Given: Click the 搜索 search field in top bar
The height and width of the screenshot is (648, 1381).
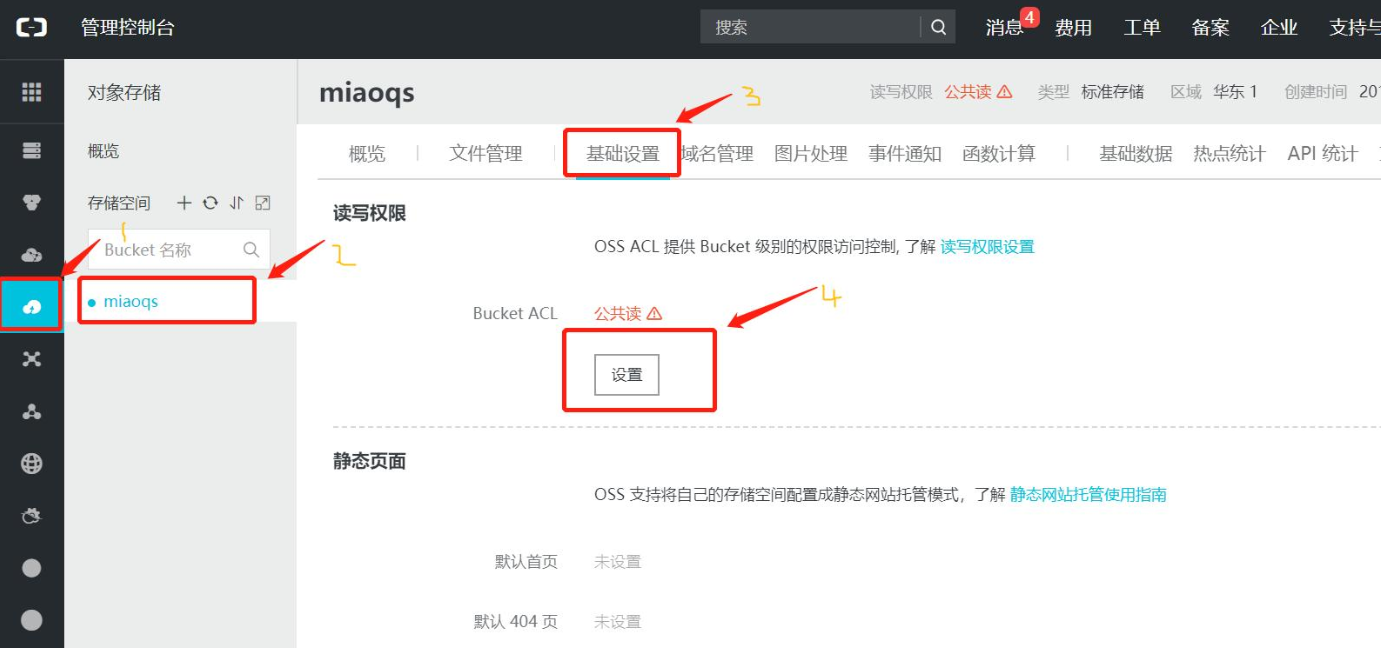Looking at the screenshot, I should [x=810, y=28].
